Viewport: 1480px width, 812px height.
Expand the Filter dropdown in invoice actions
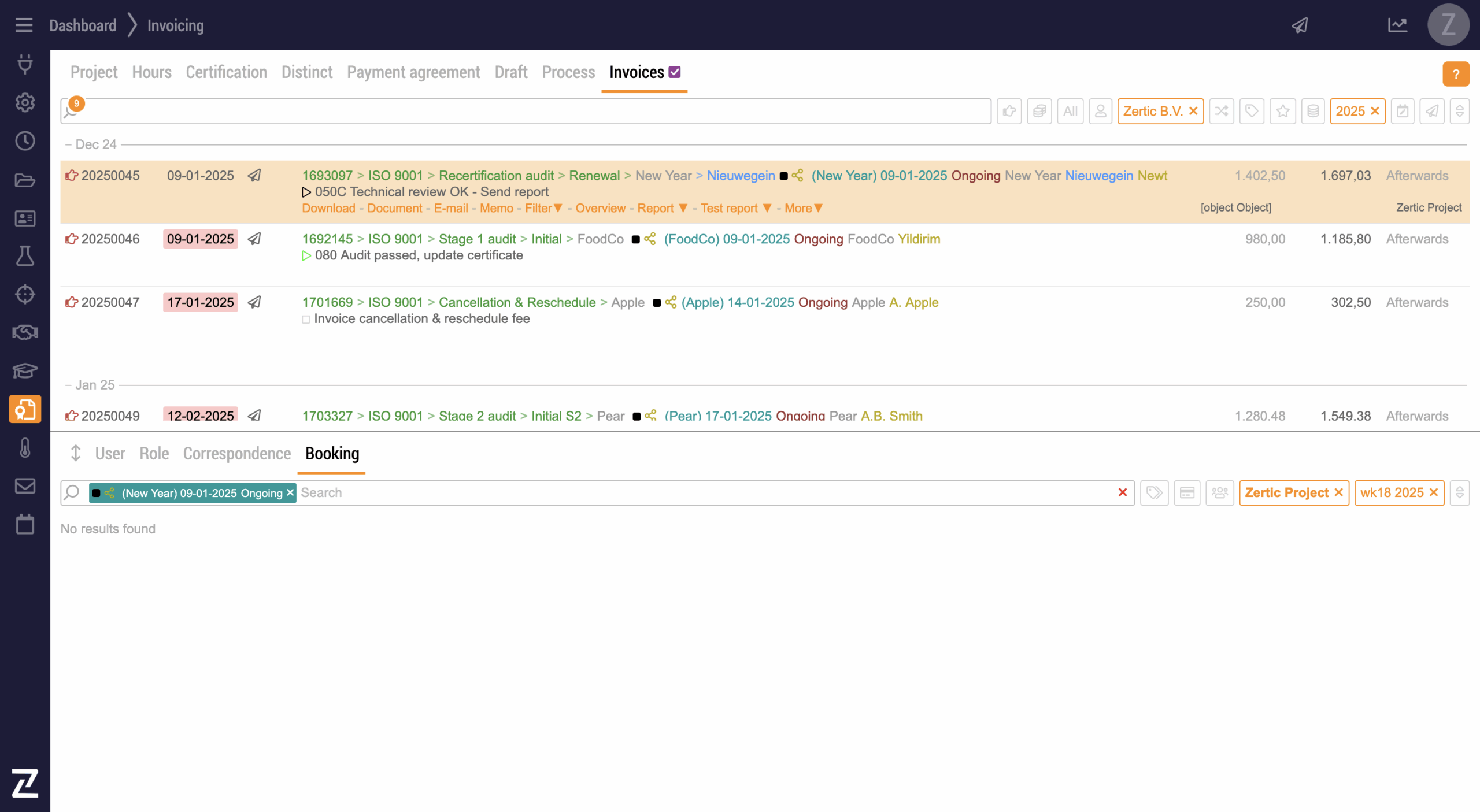click(x=543, y=208)
